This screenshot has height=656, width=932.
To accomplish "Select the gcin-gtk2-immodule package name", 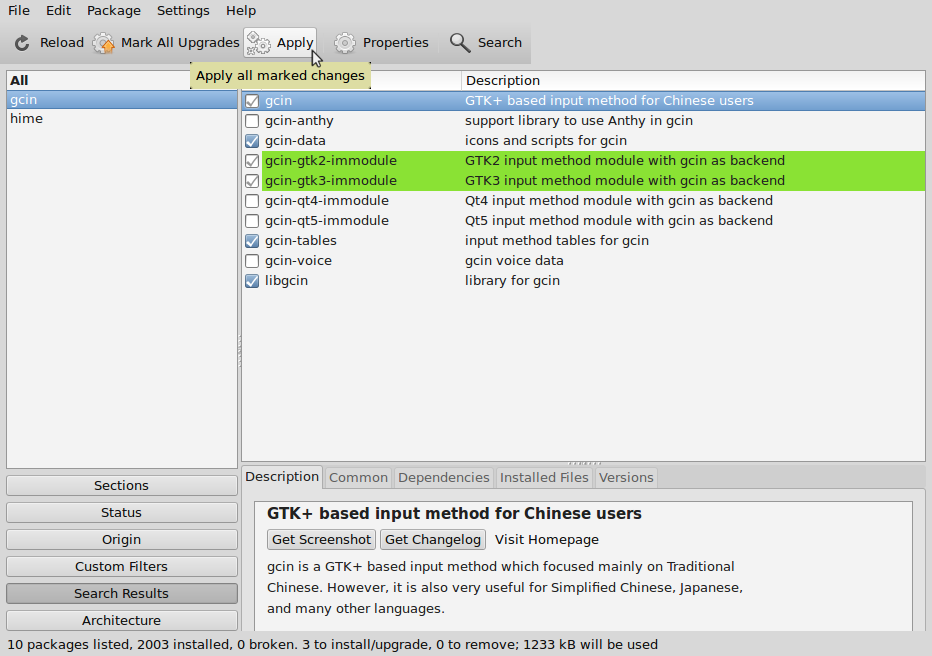I will (330, 160).
